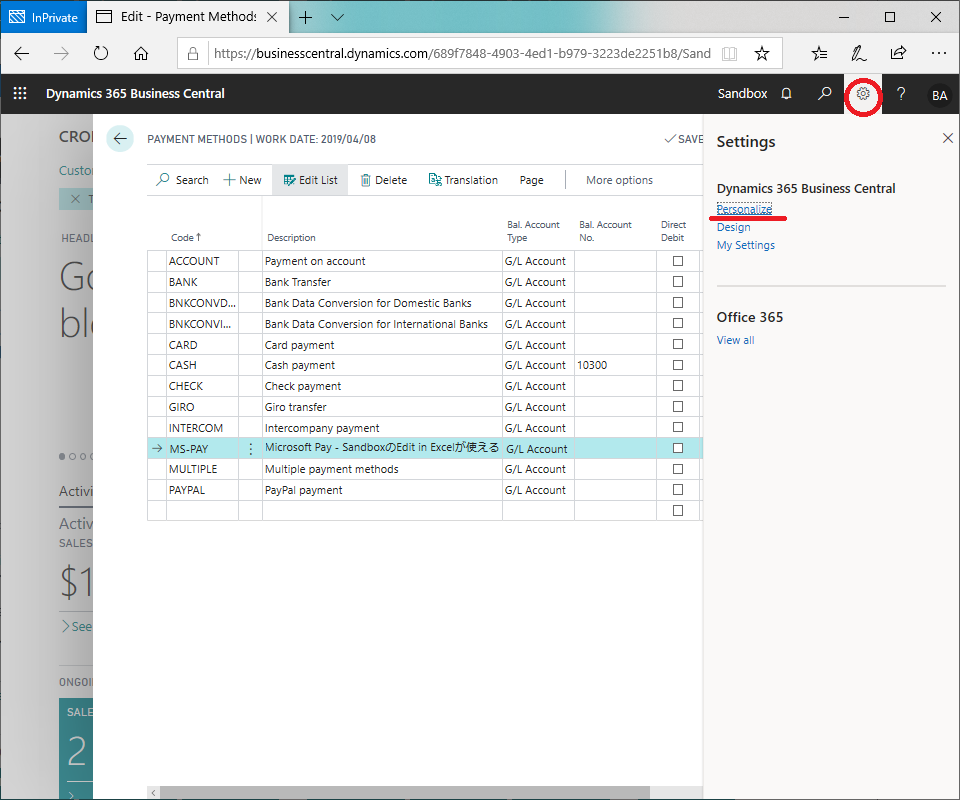The height and width of the screenshot is (800, 960).
Task: Select the BNKCONVD... code cell
Action: point(203,303)
